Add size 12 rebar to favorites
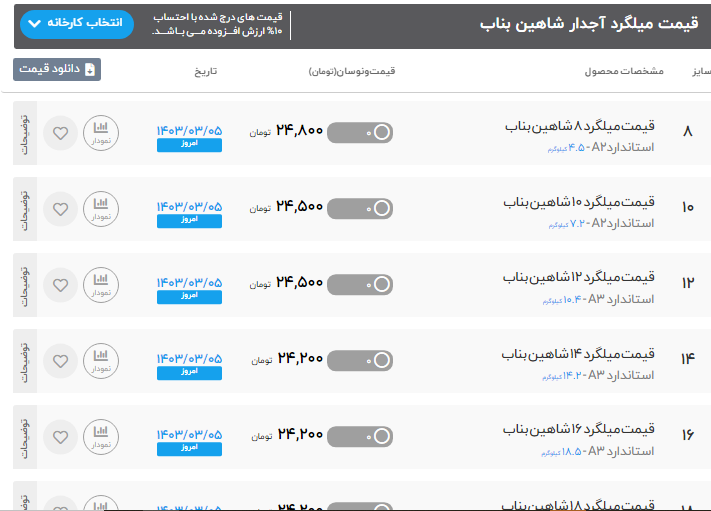The height and width of the screenshot is (511, 711). (x=61, y=285)
